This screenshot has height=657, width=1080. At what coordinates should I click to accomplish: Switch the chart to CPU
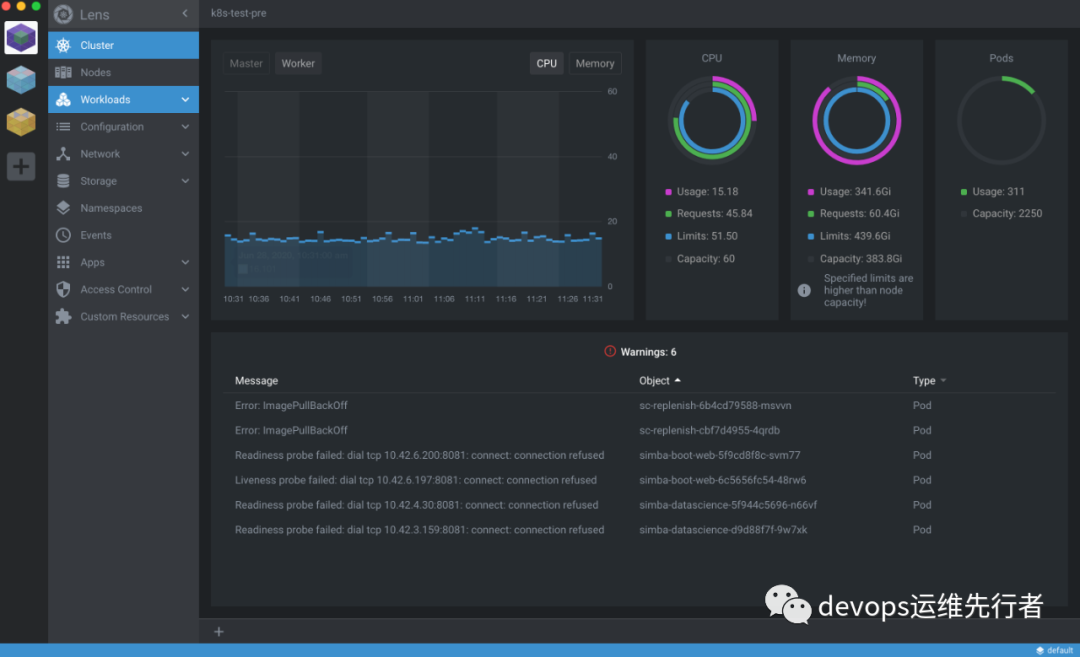546,63
